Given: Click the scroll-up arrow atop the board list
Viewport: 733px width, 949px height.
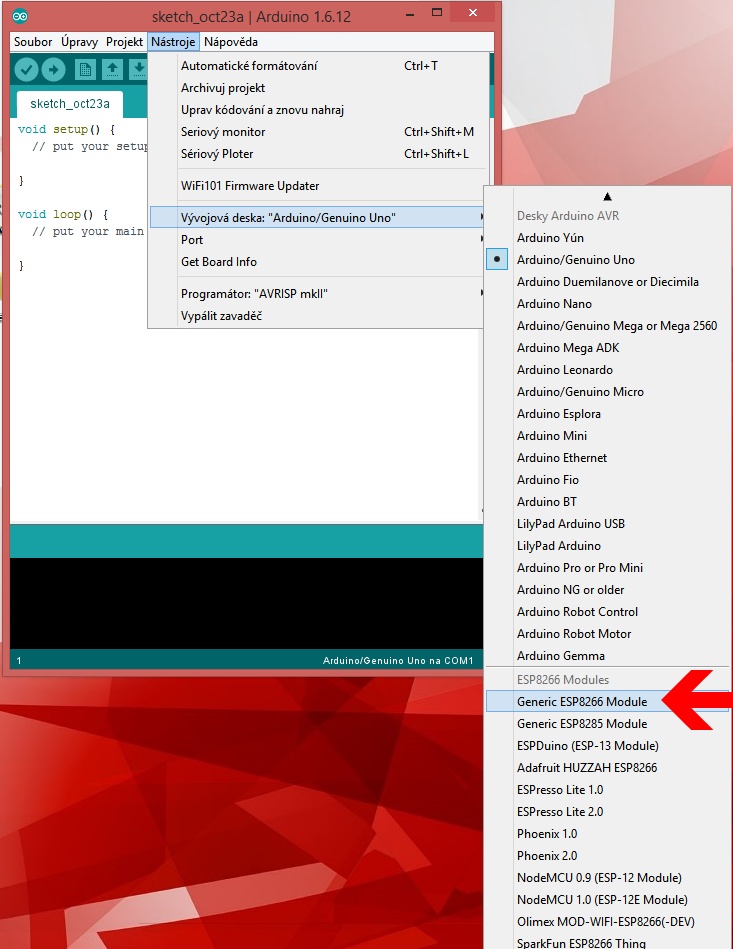Looking at the screenshot, I should (607, 196).
